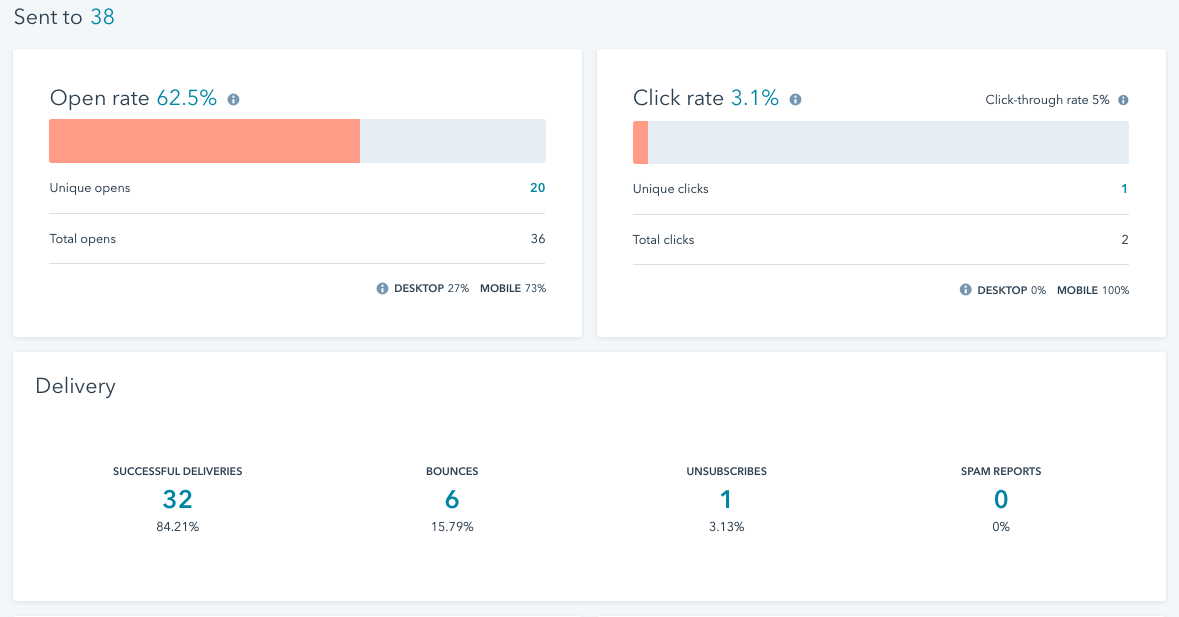The width and height of the screenshot is (1179, 617).
Task: Click the 3.1% click rate value
Action: click(x=754, y=98)
